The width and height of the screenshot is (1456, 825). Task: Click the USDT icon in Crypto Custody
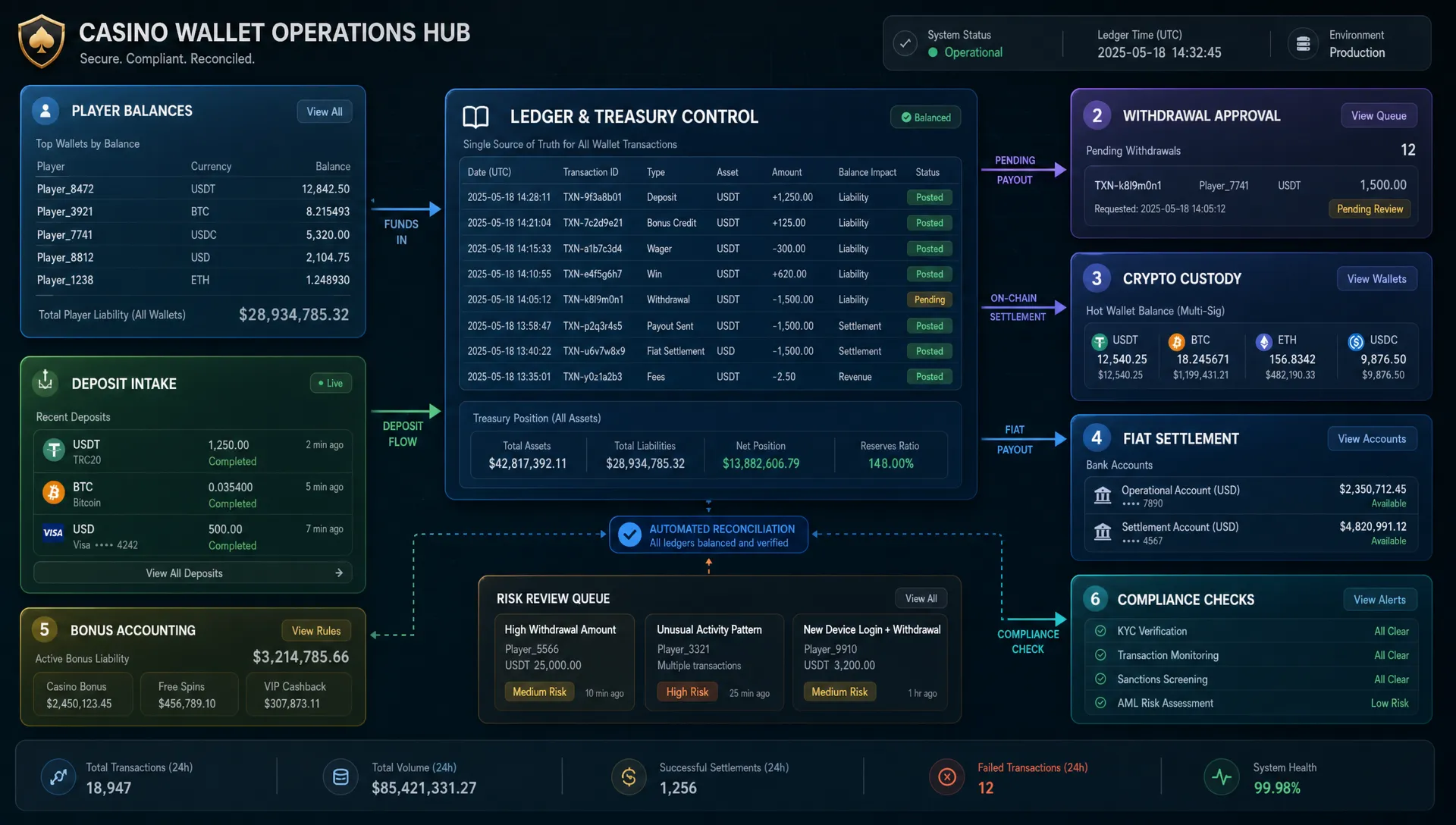click(x=1100, y=342)
